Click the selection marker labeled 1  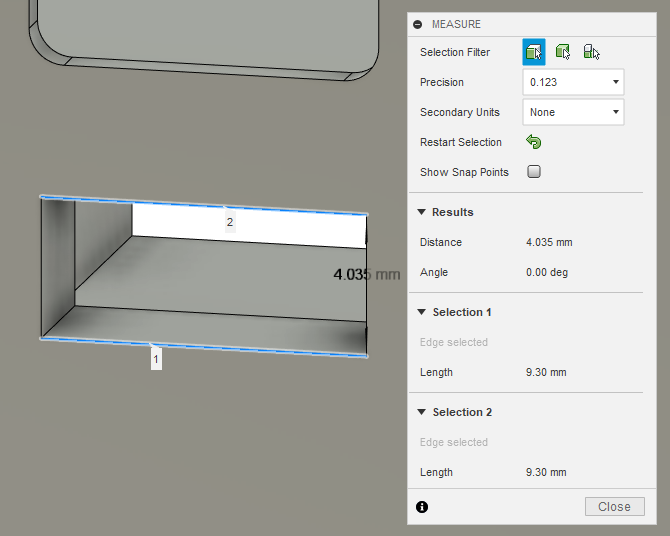tap(156, 359)
